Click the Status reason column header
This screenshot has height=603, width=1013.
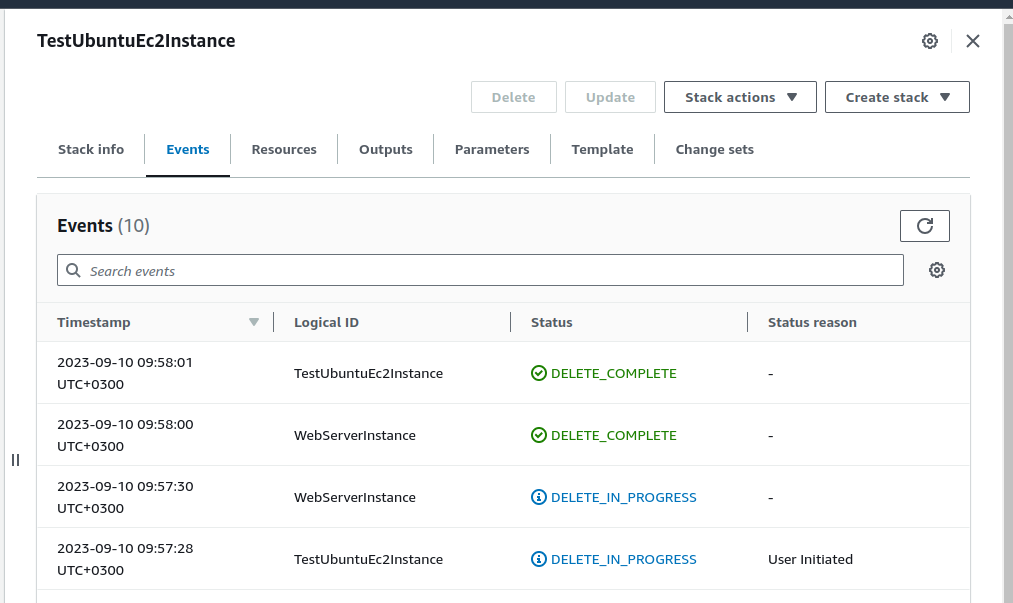pos(812,322)
